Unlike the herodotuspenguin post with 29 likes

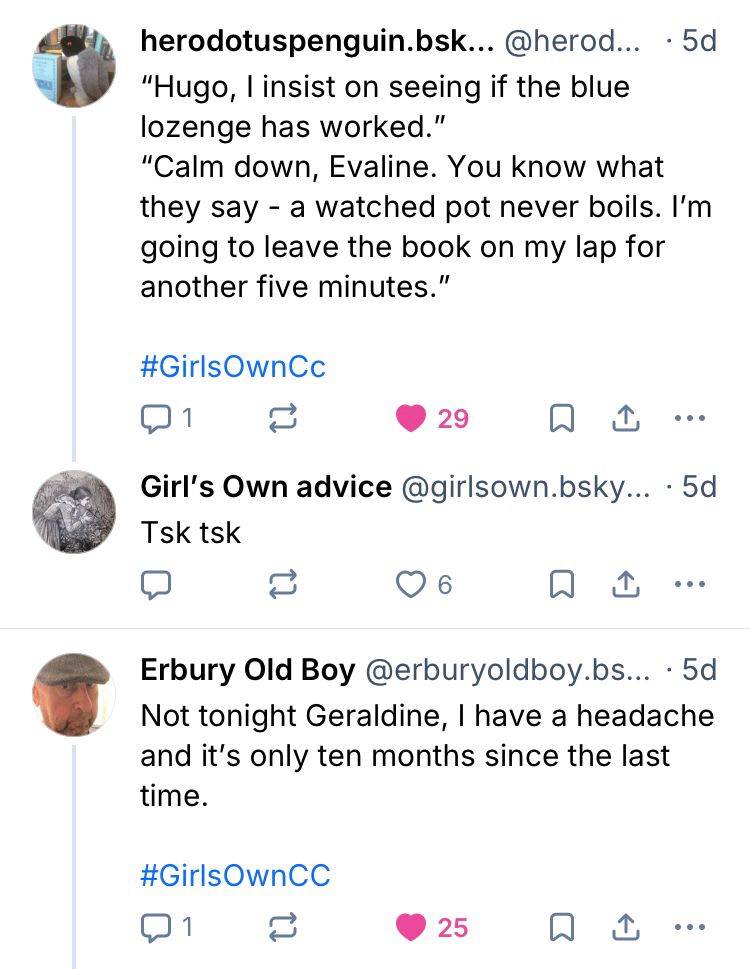point(411,419)
